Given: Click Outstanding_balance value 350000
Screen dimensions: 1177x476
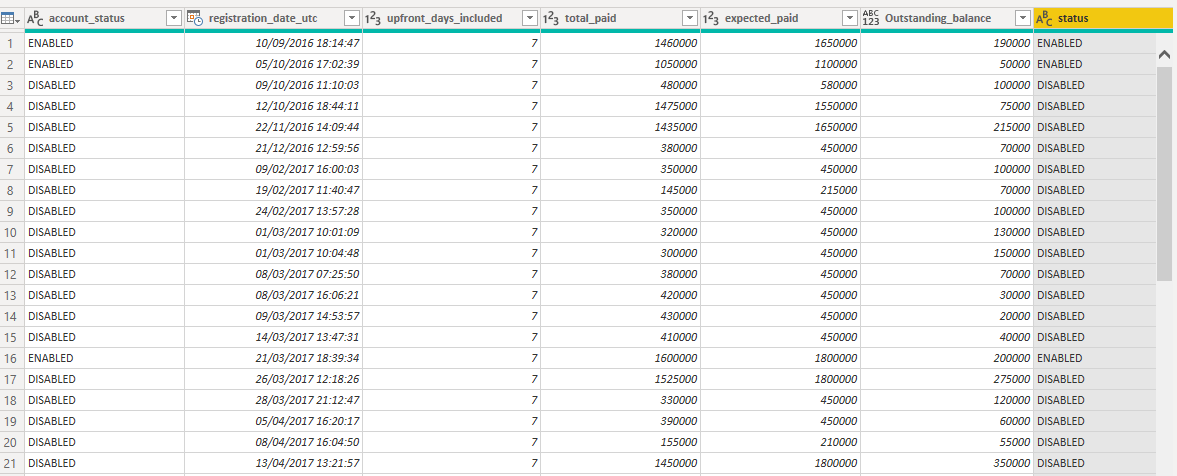Looking at the screenshot, I should tap(1010, 463).
